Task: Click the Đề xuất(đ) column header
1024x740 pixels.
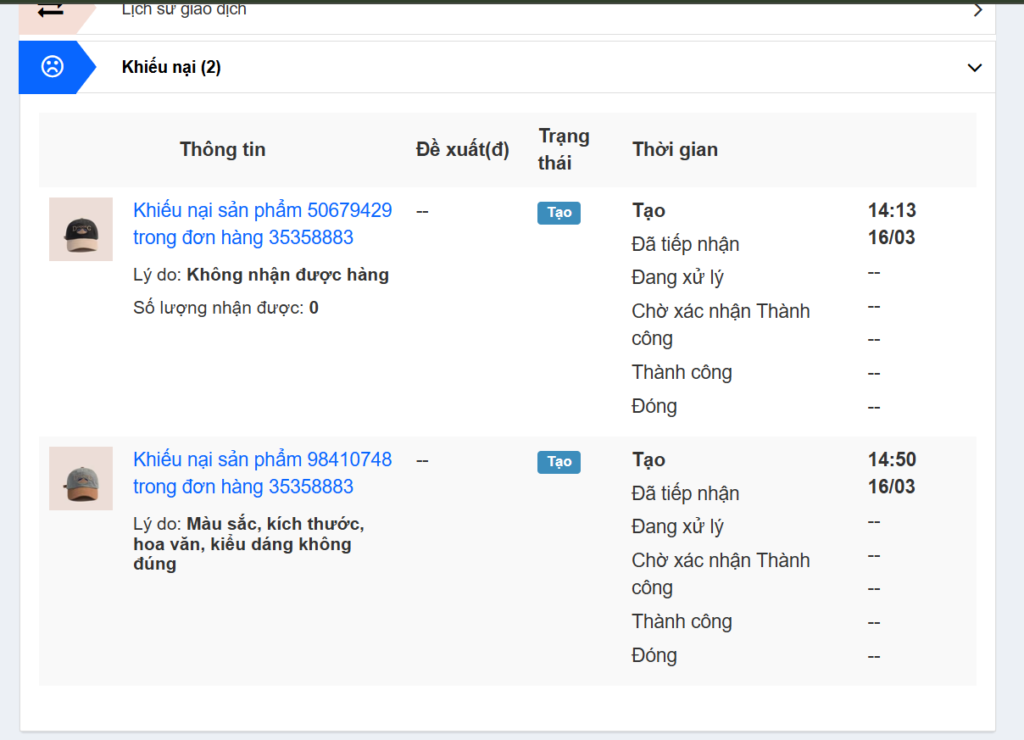Action: pos(462,148)
